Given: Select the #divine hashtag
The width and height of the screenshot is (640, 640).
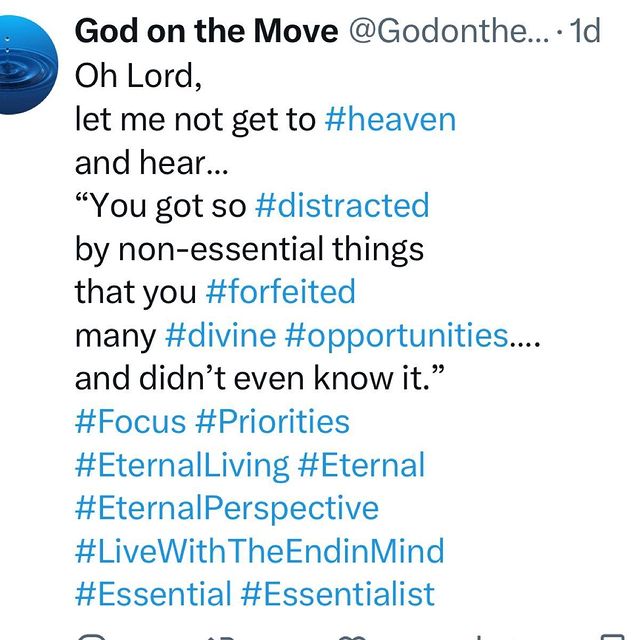Looking at the screenshot, I should coord(221,336).
